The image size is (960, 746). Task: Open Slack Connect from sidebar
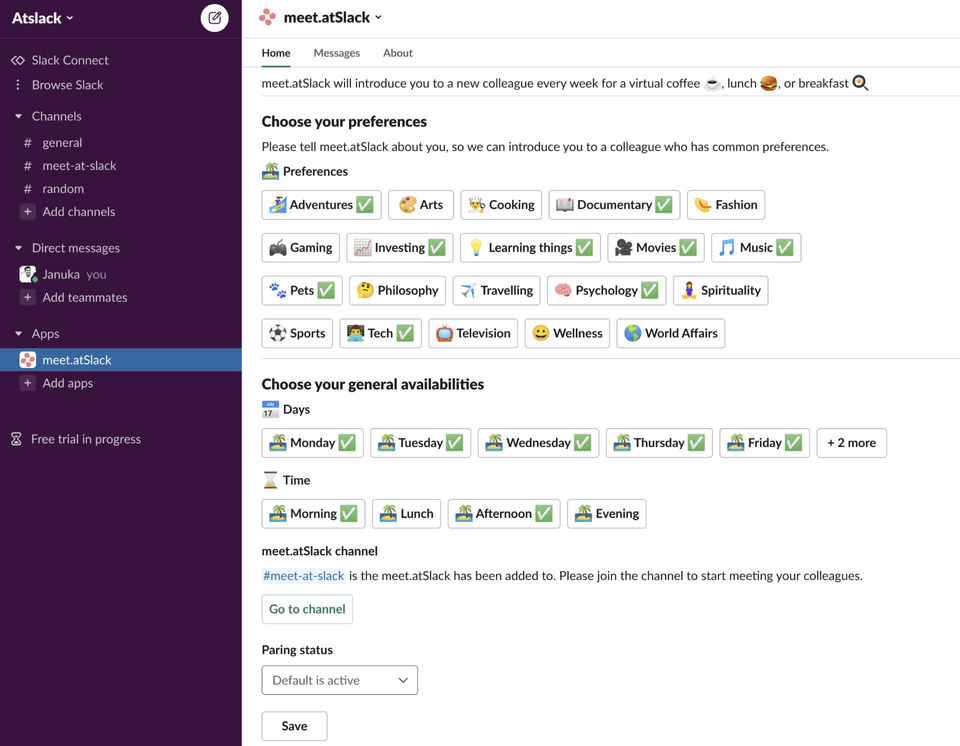tap(70, 60)
